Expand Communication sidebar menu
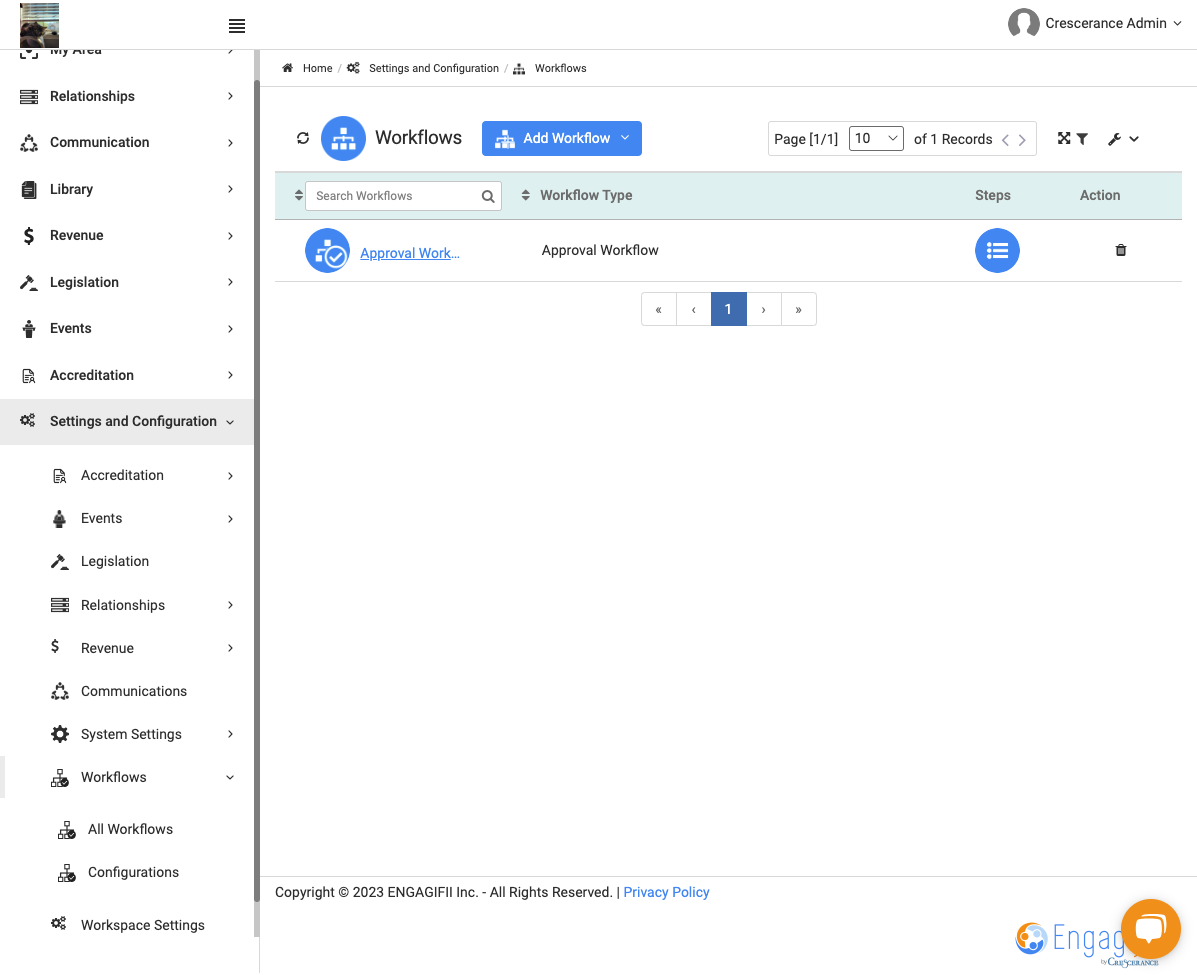The width and height of the screenshot is (1197, 975). [127, 143]
